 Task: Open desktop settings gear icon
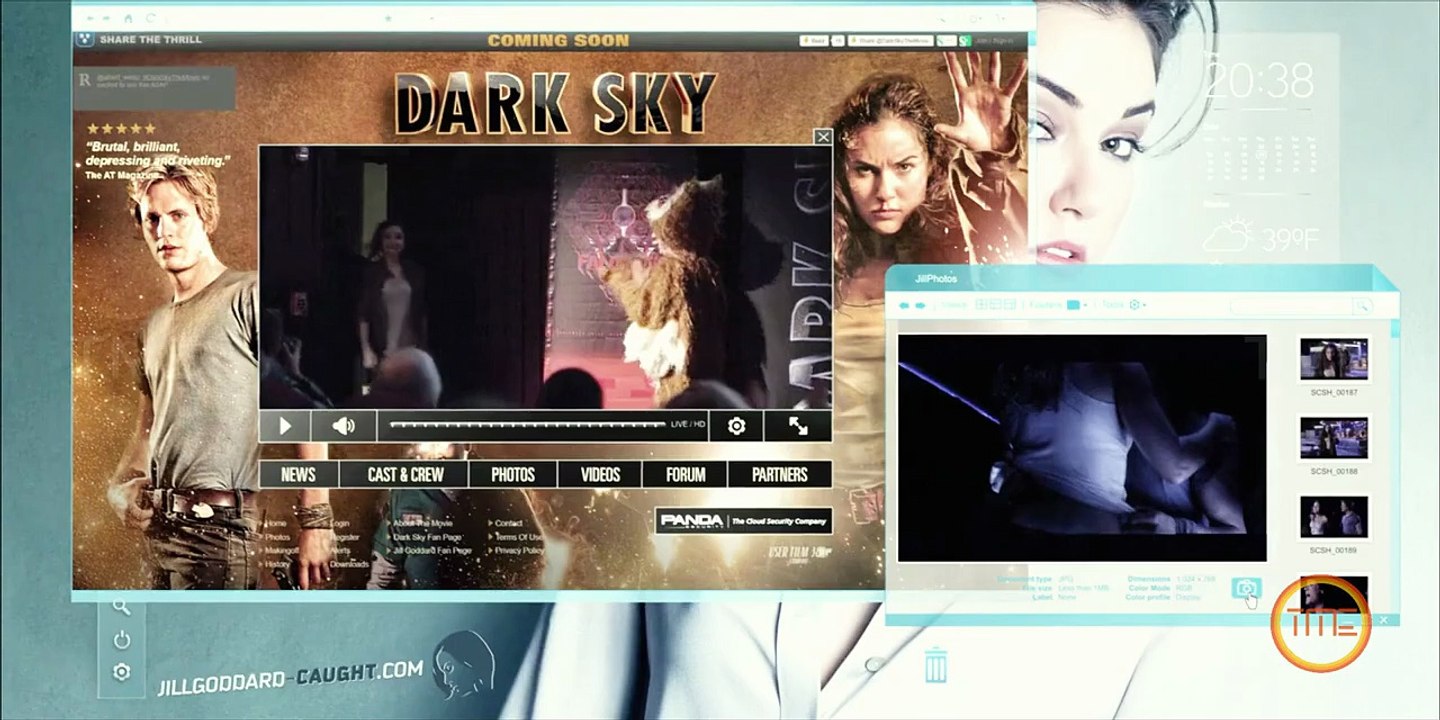pyautogui.click(x=121, y=672)
